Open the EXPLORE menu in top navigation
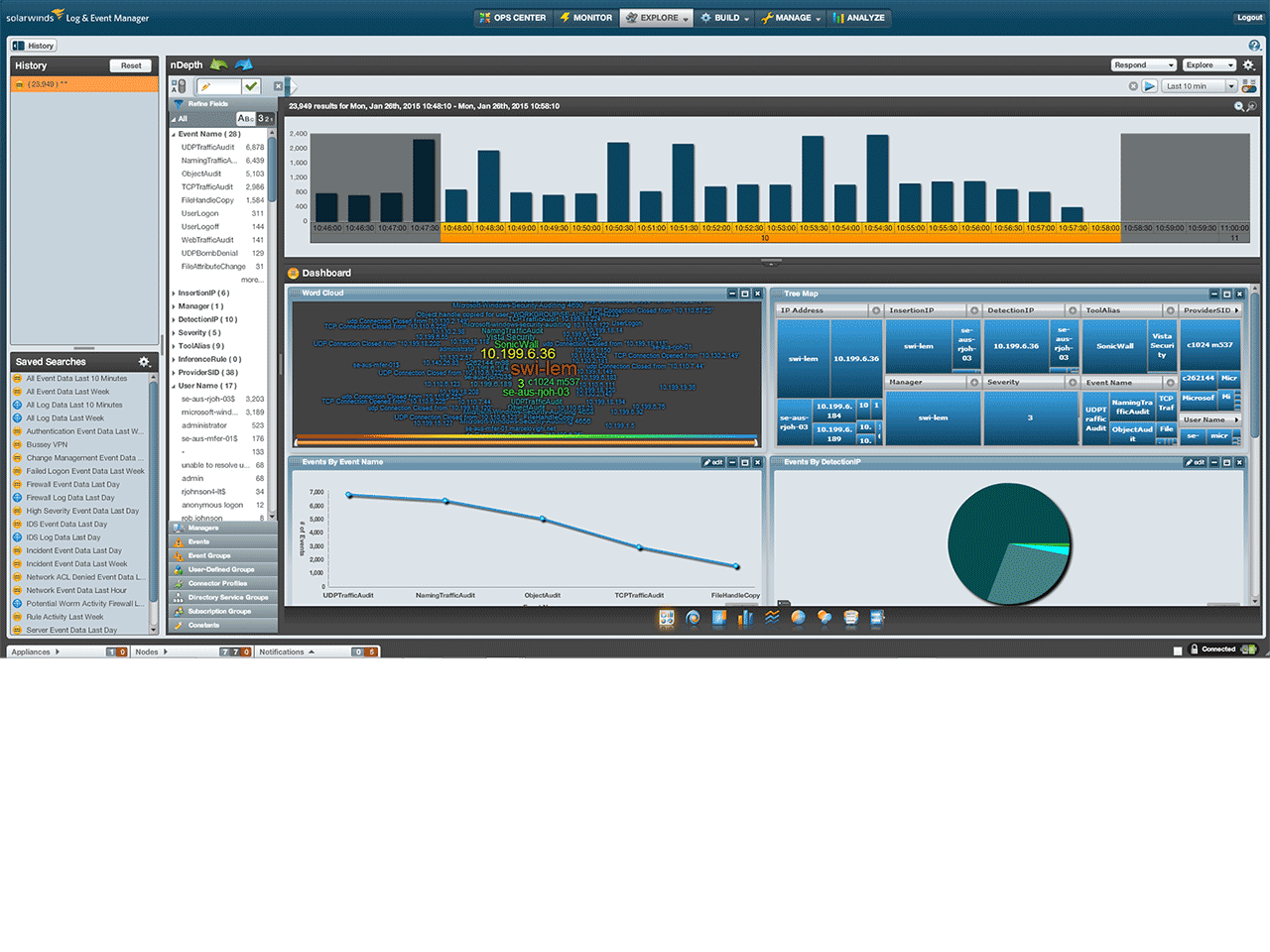This screenshot has width=1270, height=952. tap(657, 18)
